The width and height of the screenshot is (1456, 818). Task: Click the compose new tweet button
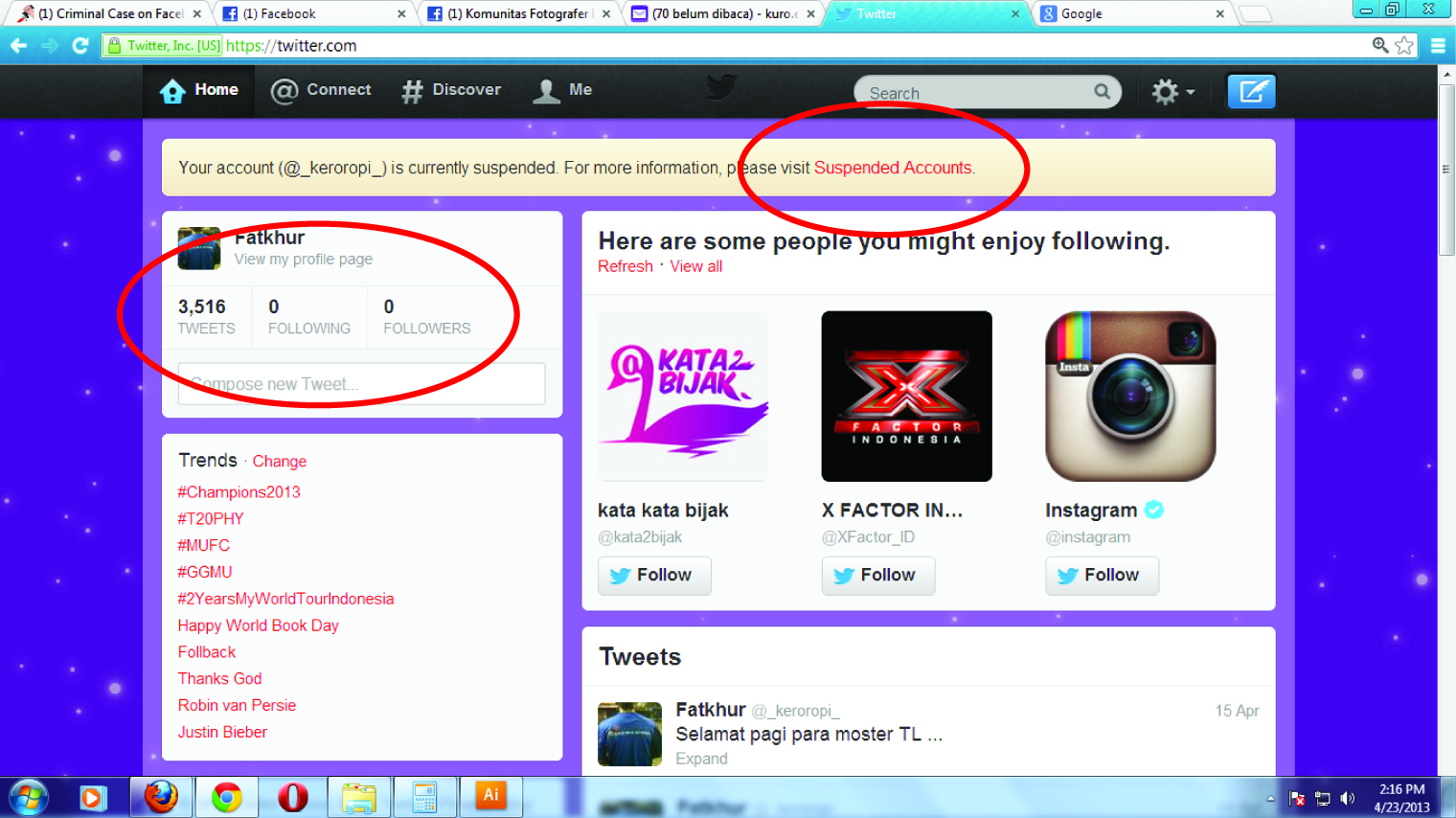tap(1251, 92)
